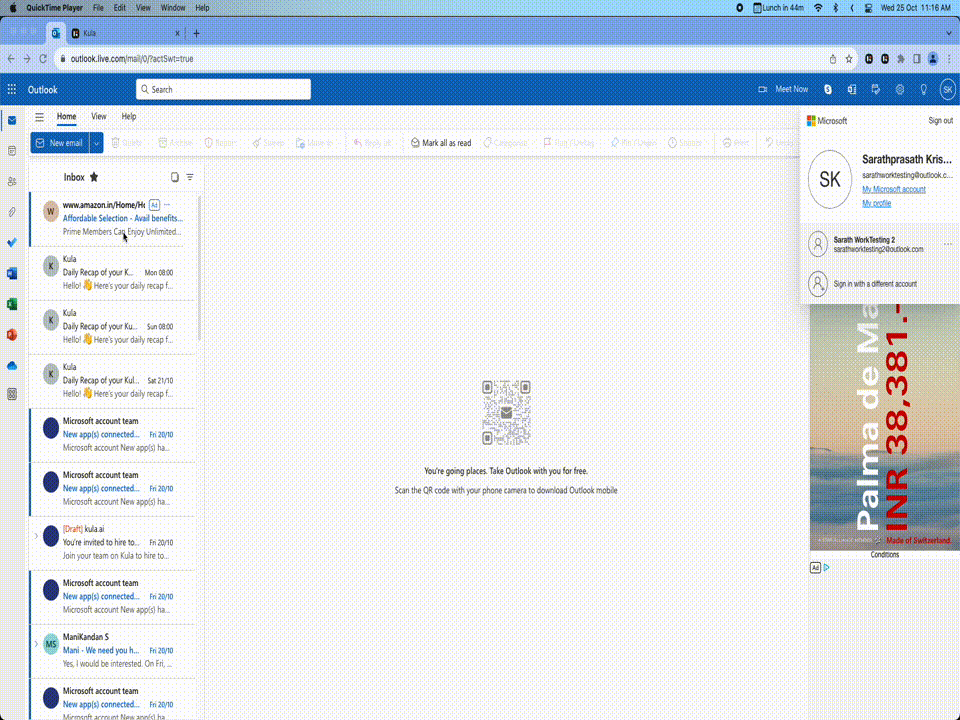Viewport: 960px width, 720px height.
Task: Open a new browser tab
Action: click(196, 34)
